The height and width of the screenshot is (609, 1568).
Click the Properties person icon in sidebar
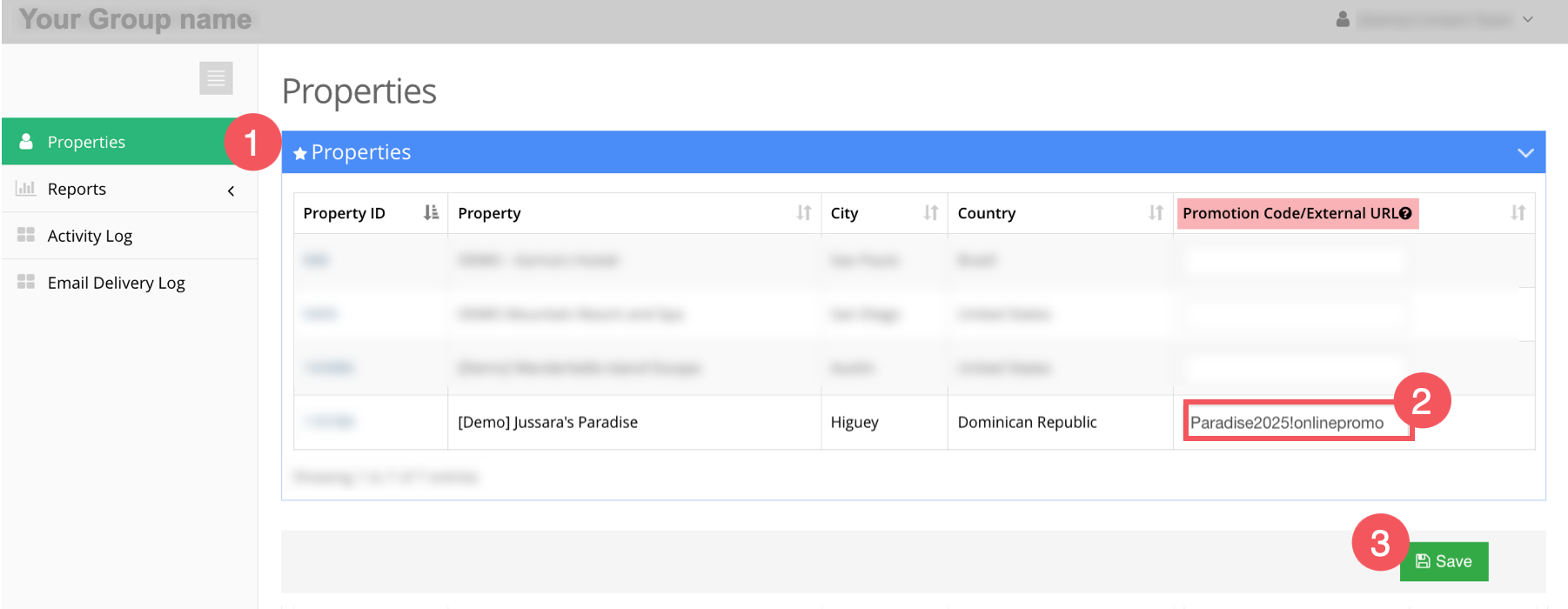click(x=26, y=141)
